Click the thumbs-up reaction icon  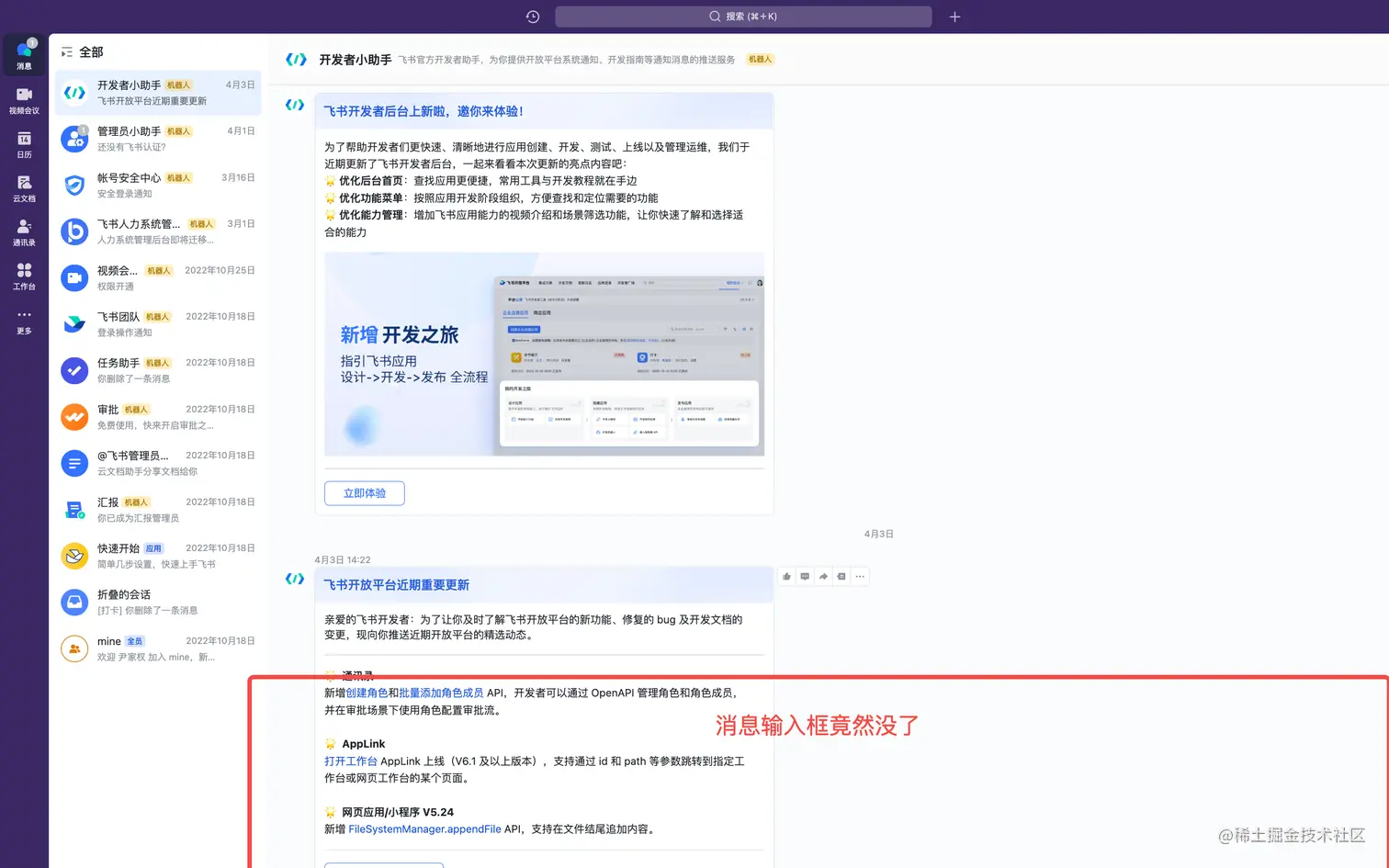786,577
